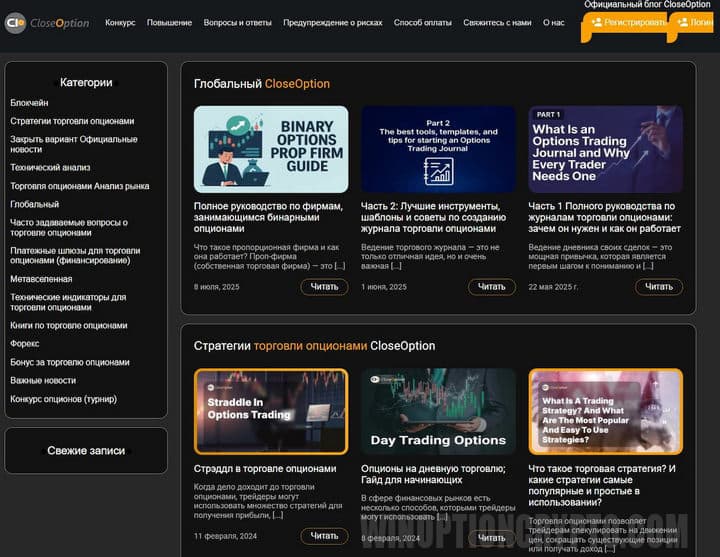Open the What Is A Trading Strategy thumbnail
The width and height of the screenshot is (720, 557).
click(605, 411)
